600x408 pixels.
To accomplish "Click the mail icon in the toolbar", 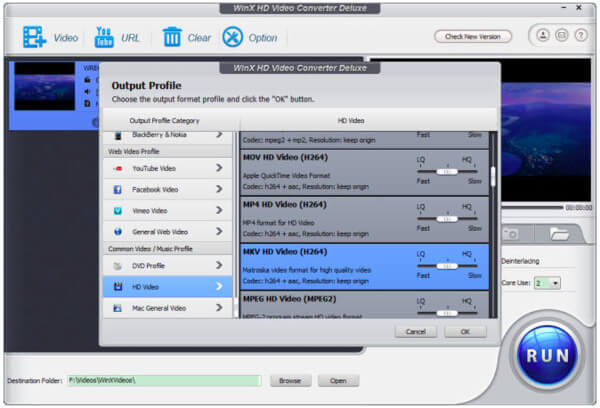I will (x=561, y=36).
